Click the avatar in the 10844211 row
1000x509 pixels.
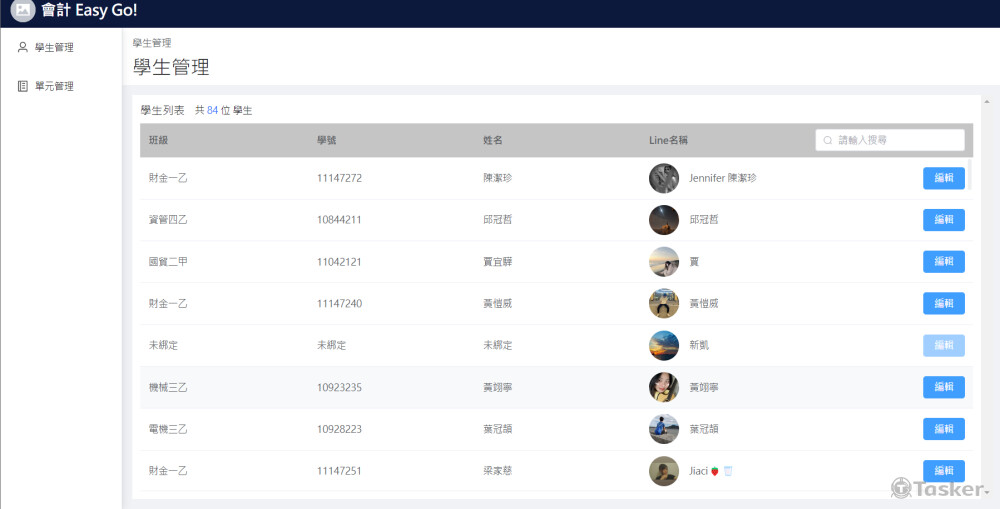[x=664, y=220]
